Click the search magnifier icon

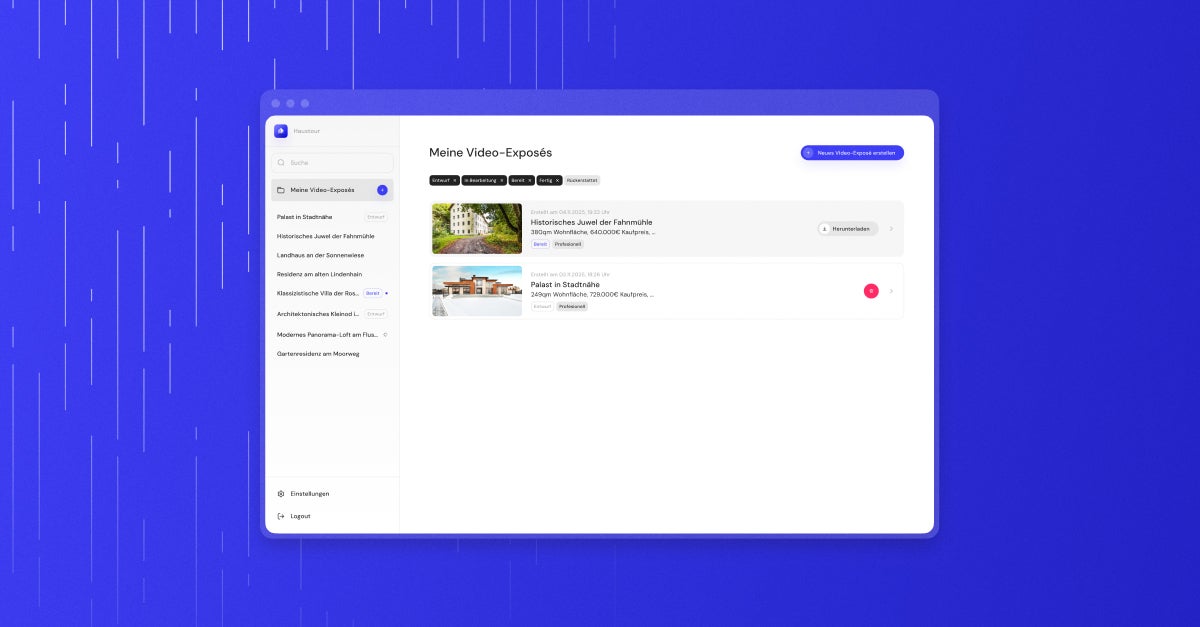point(281,162)
